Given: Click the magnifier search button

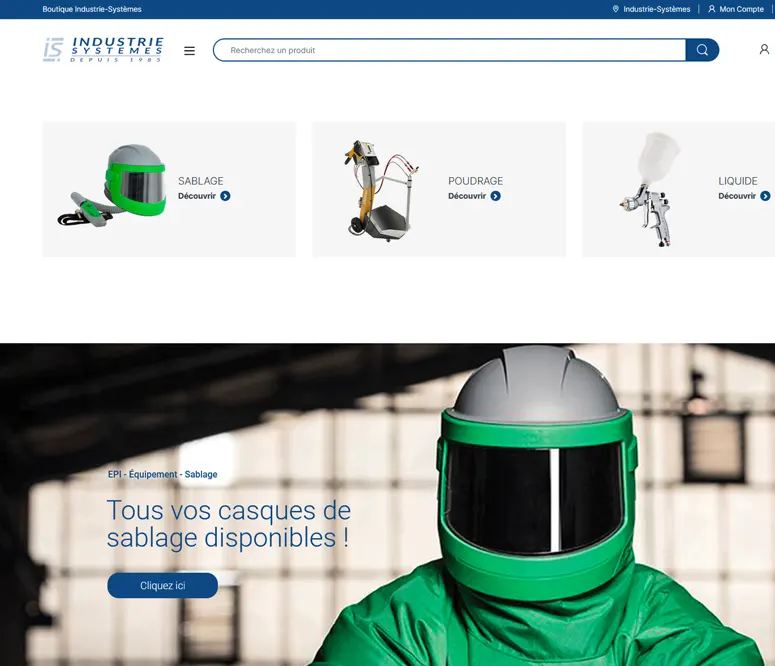Looking at the screenshot, I should point(702,50).
